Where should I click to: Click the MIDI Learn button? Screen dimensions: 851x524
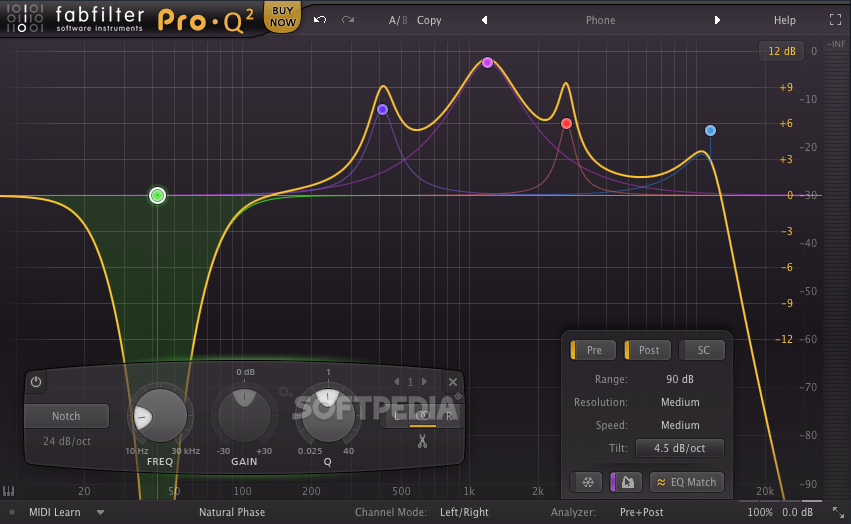pos(54,512)
